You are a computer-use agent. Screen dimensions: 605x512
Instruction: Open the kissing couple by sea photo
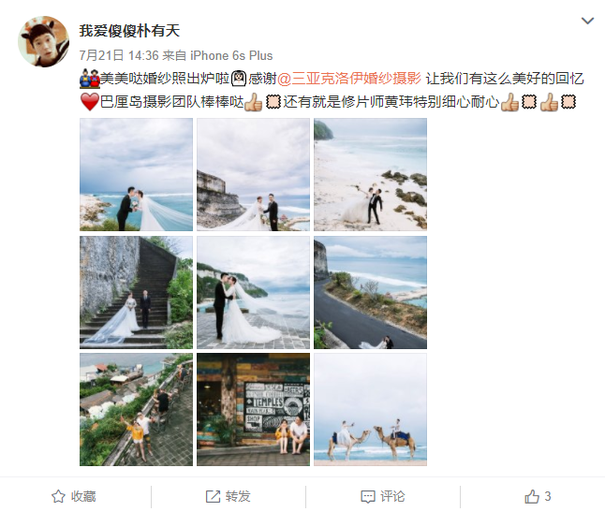(136, 174)
